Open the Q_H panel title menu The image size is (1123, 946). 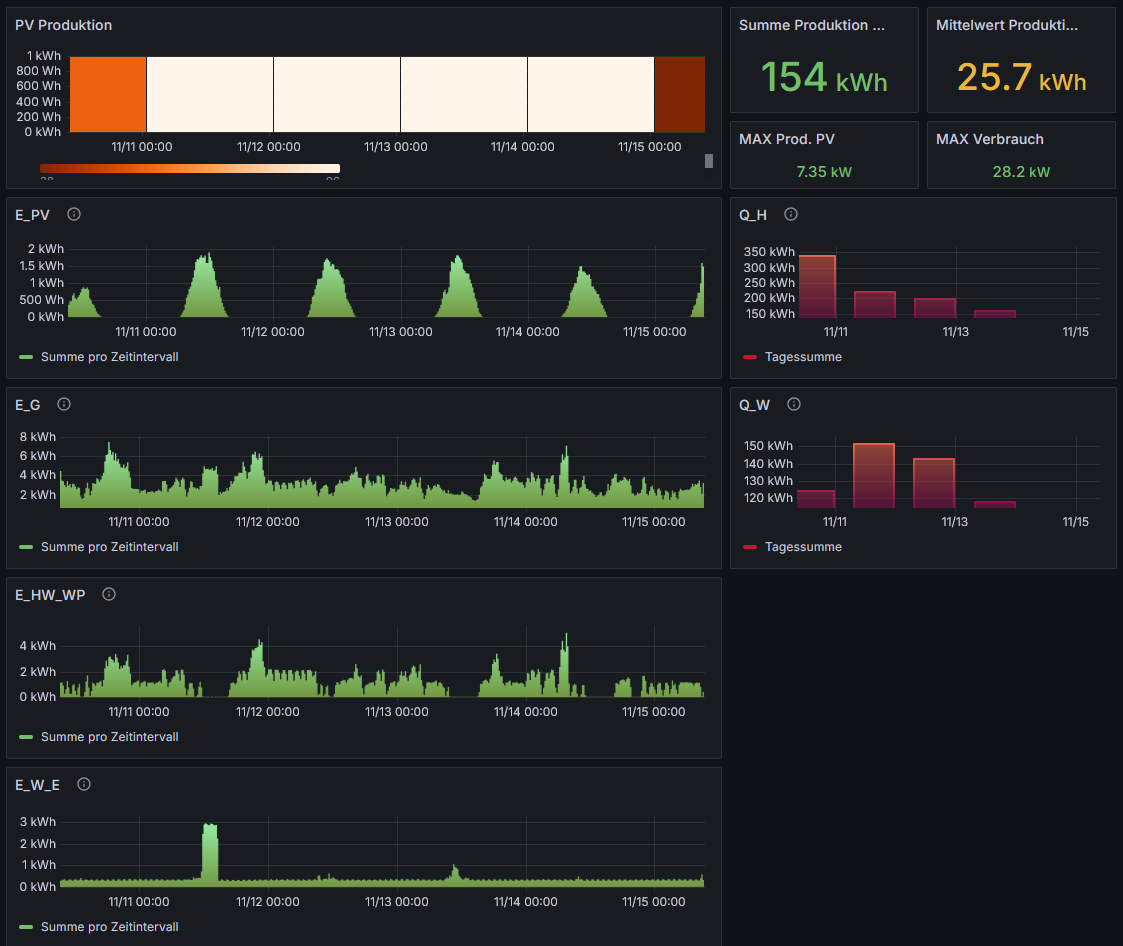753,215
